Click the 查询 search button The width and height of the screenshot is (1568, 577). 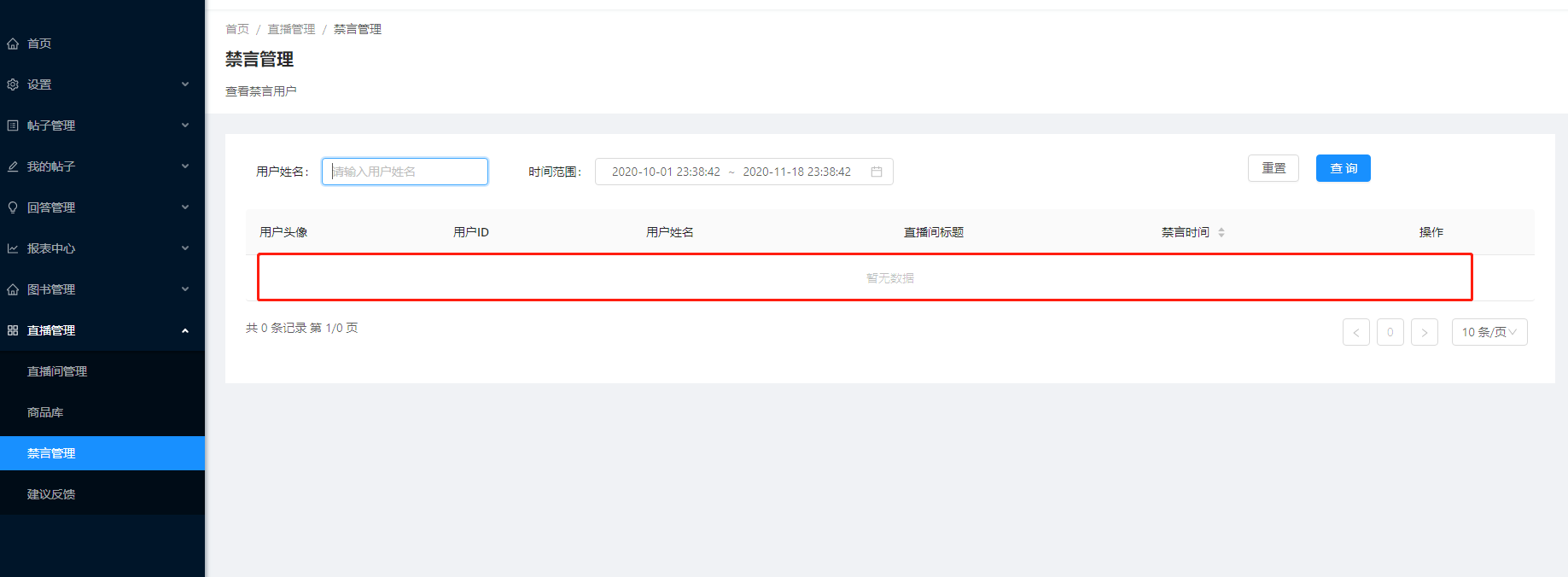click(1344, 168)
